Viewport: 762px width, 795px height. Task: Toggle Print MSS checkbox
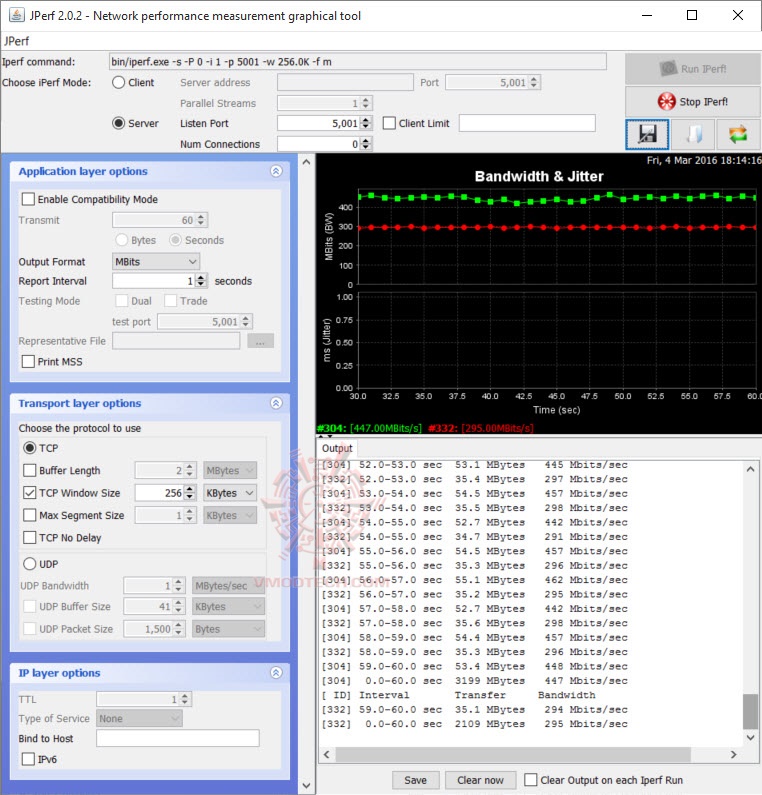click(x=28, y=362)
